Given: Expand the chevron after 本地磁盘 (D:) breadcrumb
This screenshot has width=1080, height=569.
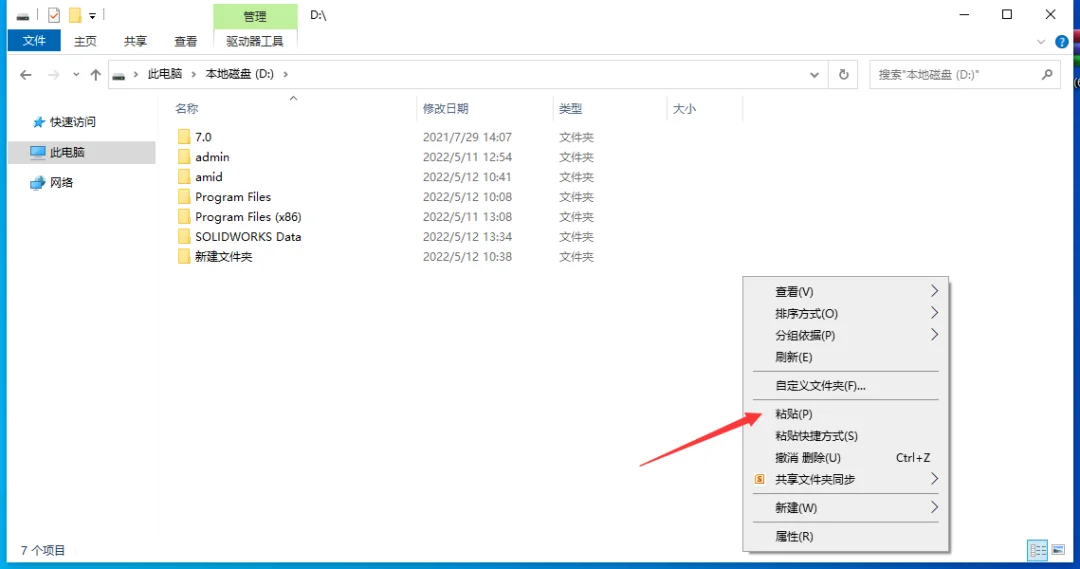Looking at the screenshot, I should [286, 74].
